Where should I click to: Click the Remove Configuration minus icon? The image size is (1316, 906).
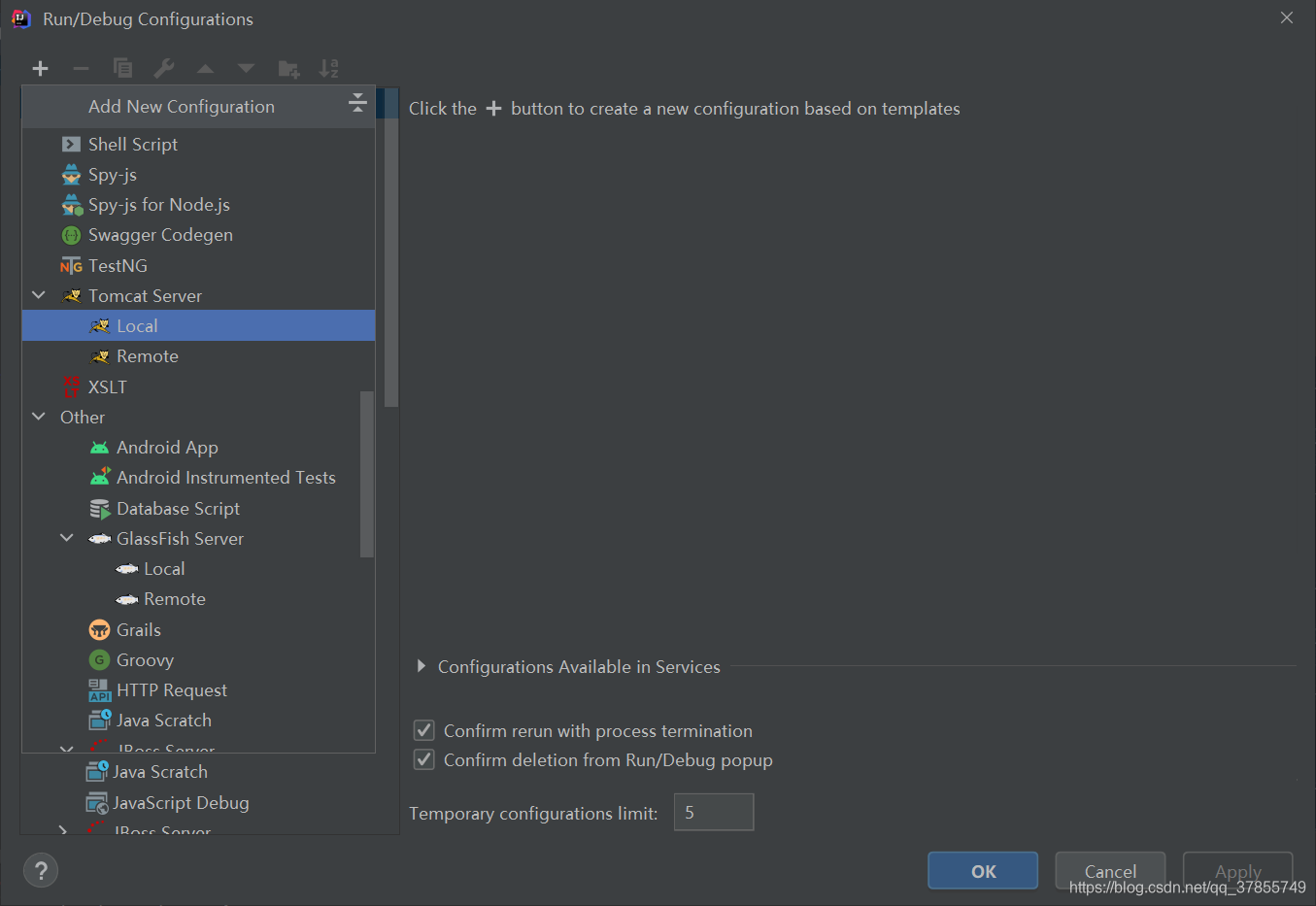(81, 68)
